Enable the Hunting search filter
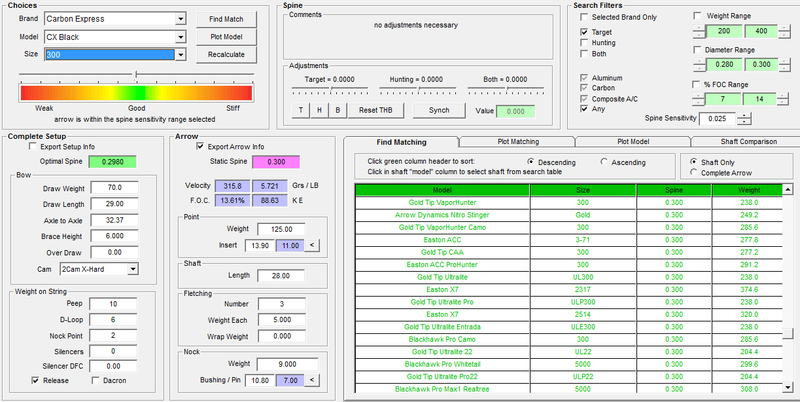This screenshot has width=800, height=402. [584, 43]
